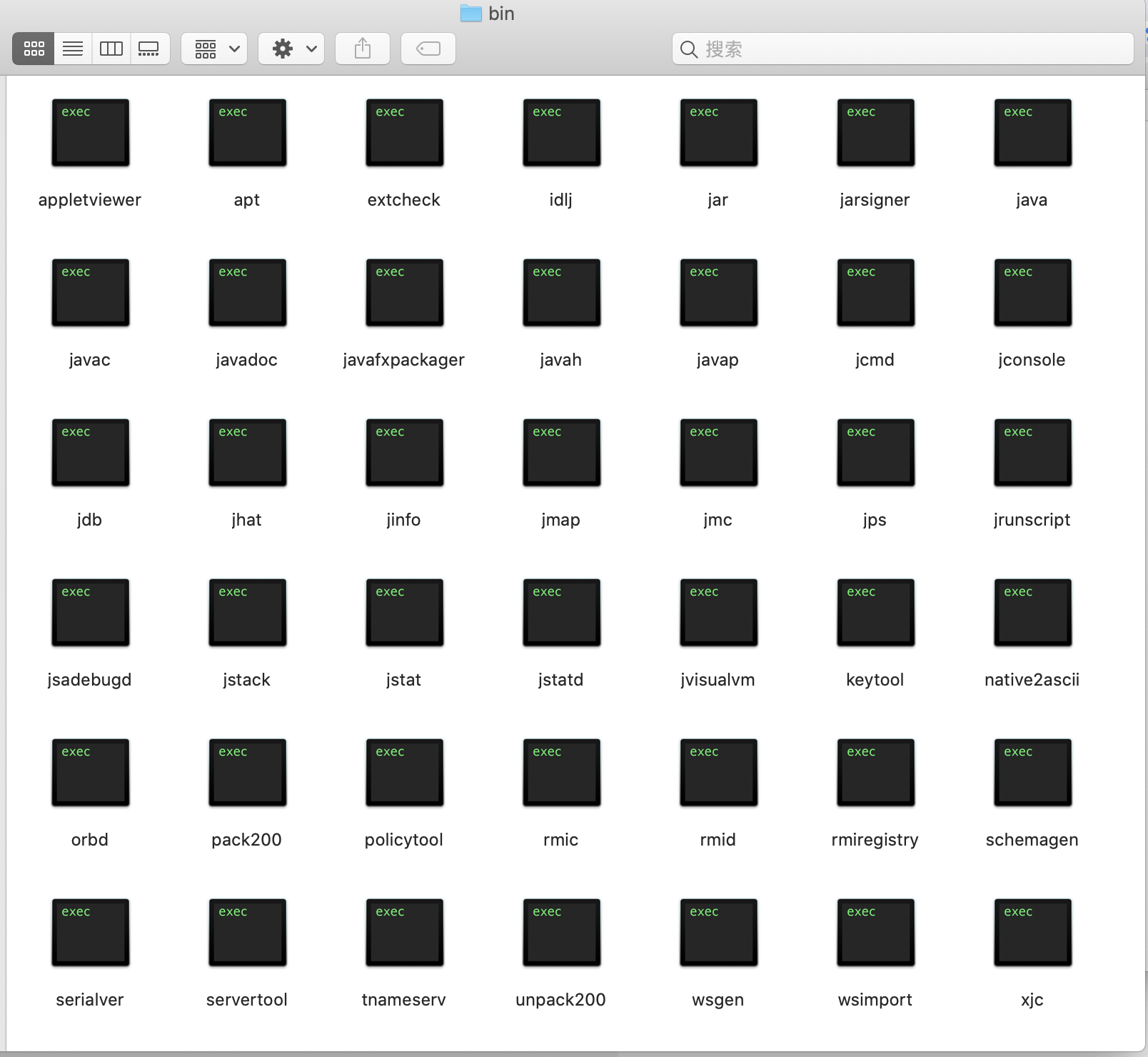The height and width of the screenshot is (1057, 1148).
Task: Select the jarsigner exec icon
Action: [x=876, y=133]
